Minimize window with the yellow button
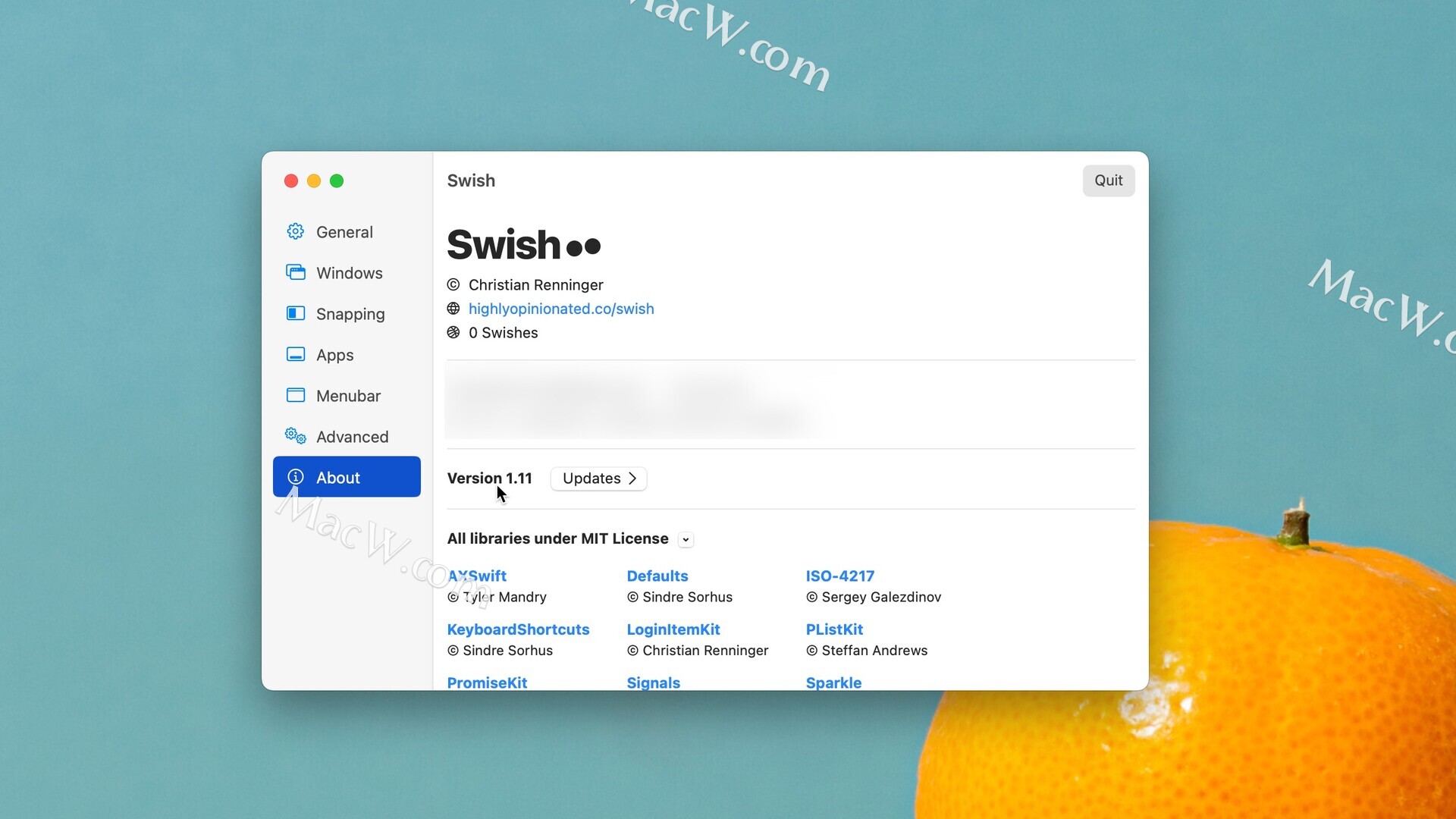The image size is (1456, 819). [314, 180]
